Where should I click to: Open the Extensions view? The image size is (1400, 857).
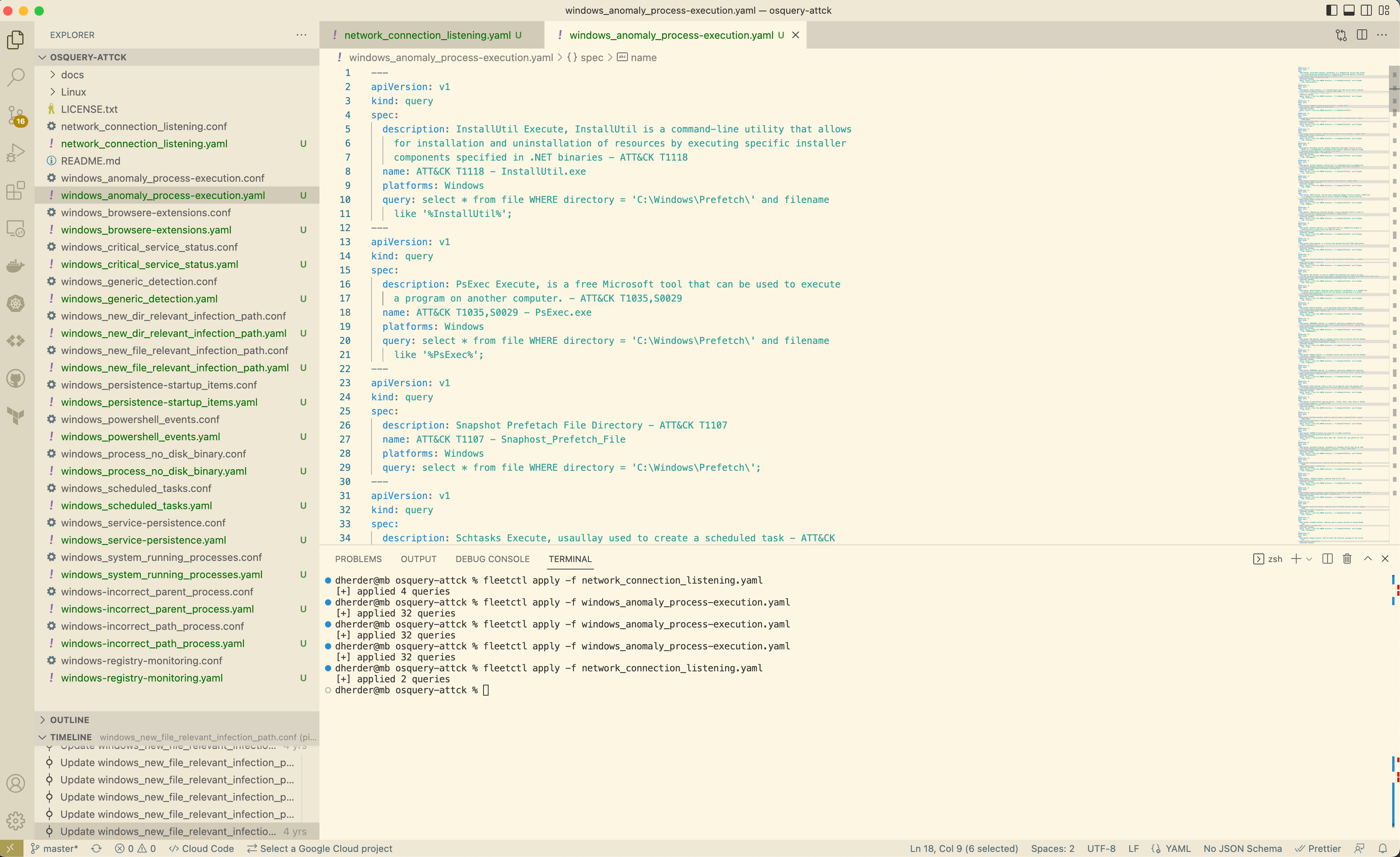click(16, 190)
